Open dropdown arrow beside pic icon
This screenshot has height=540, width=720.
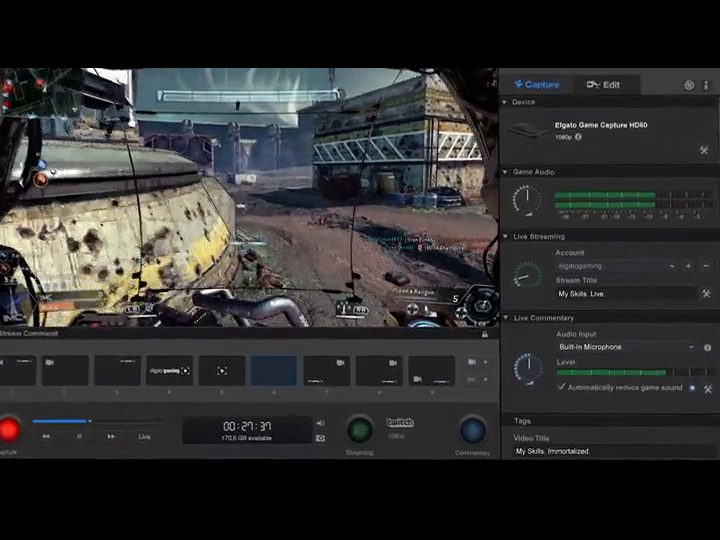486,379
